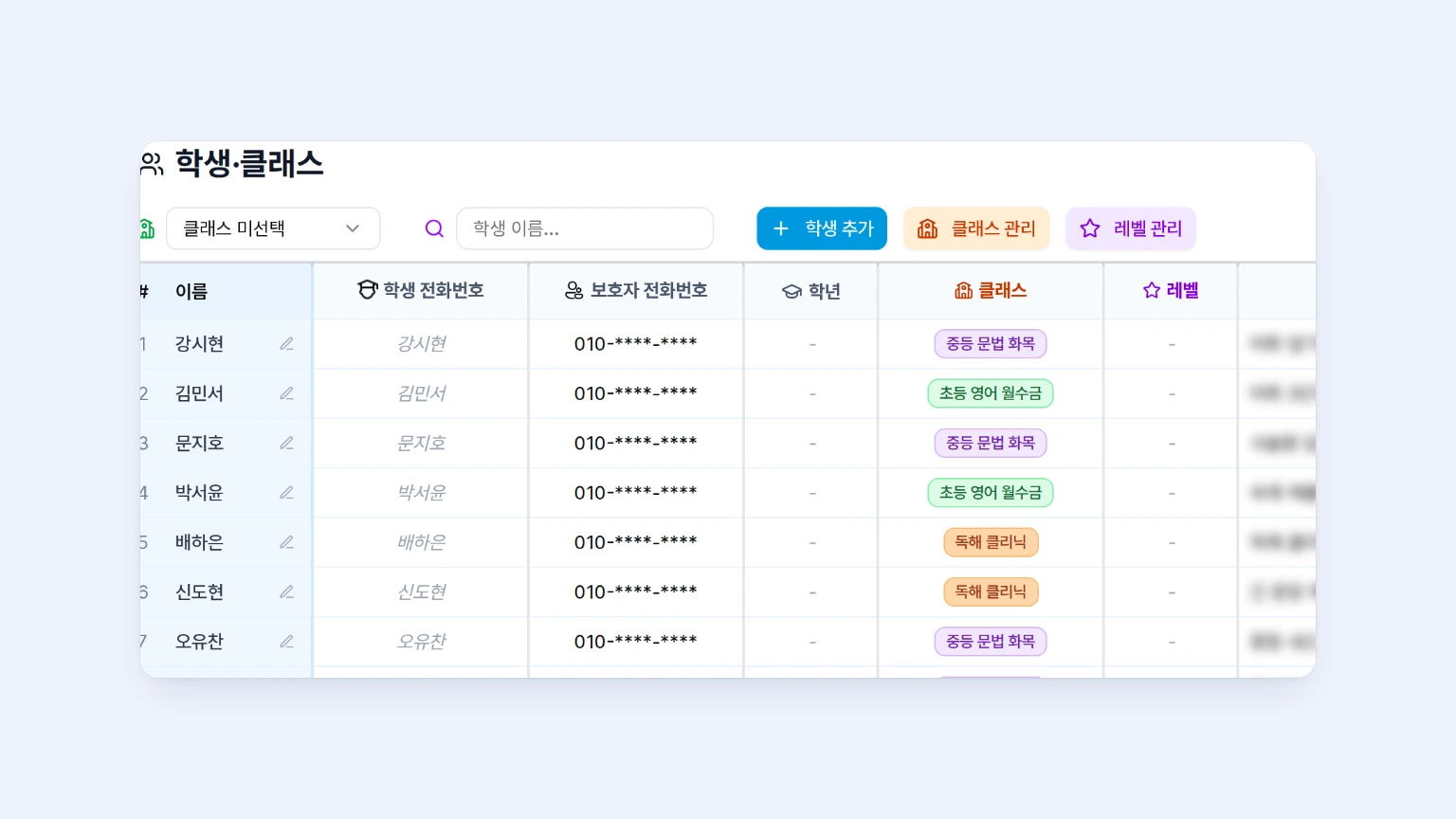This screenshot has width=1456, height=819.
Task: Click the magnifier search icon
Action: (434, 228)
